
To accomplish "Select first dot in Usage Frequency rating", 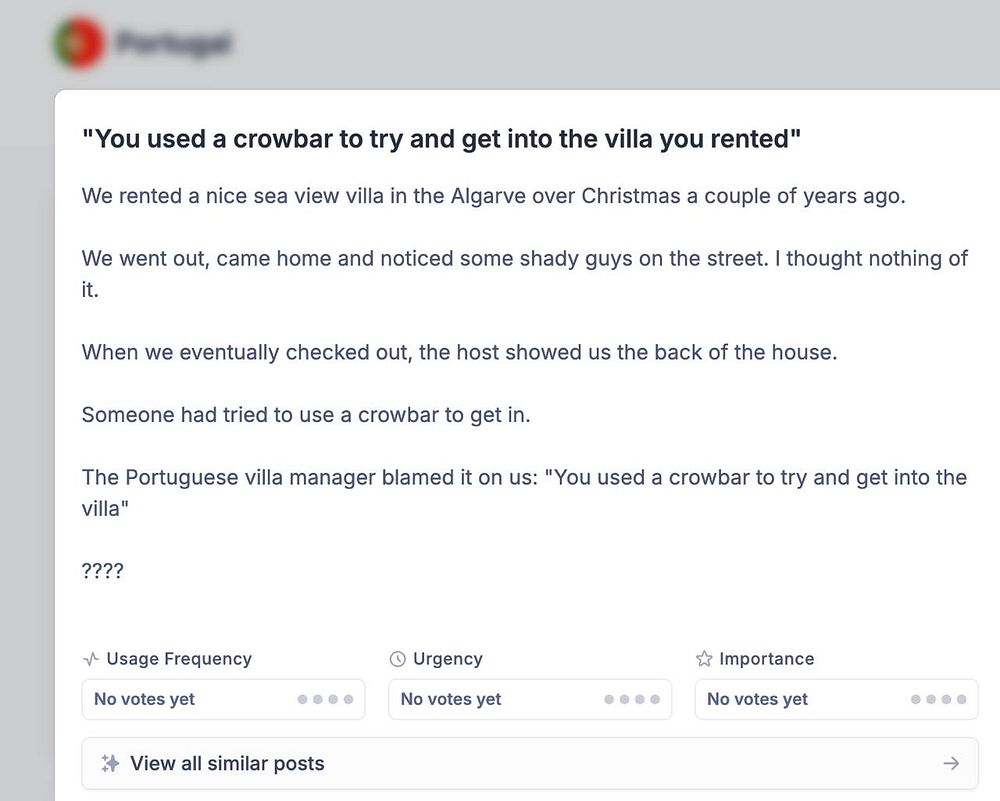I will [303, 700].
